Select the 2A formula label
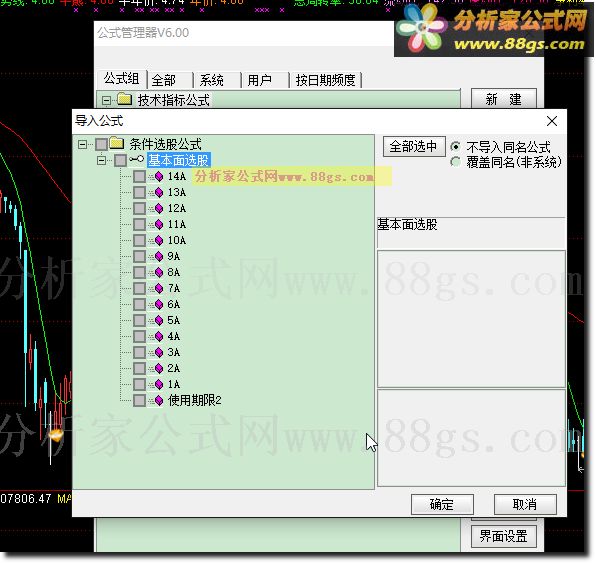Viewport: 596px width, 563px height. point(174,368)
